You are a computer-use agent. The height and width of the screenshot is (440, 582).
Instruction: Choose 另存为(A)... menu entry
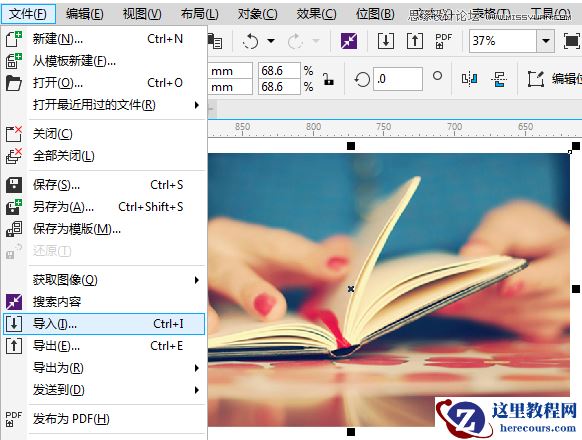click(x=105, y=206)
